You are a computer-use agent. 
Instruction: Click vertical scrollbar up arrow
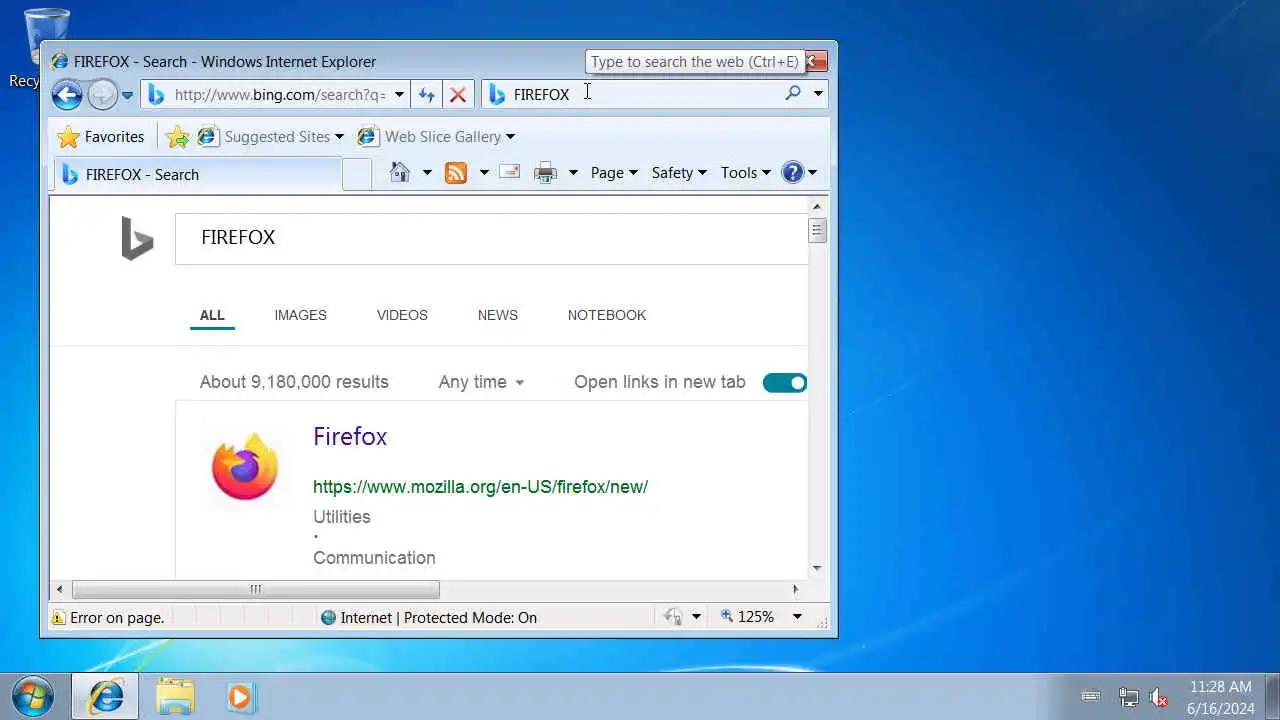[x=817, y=207]
